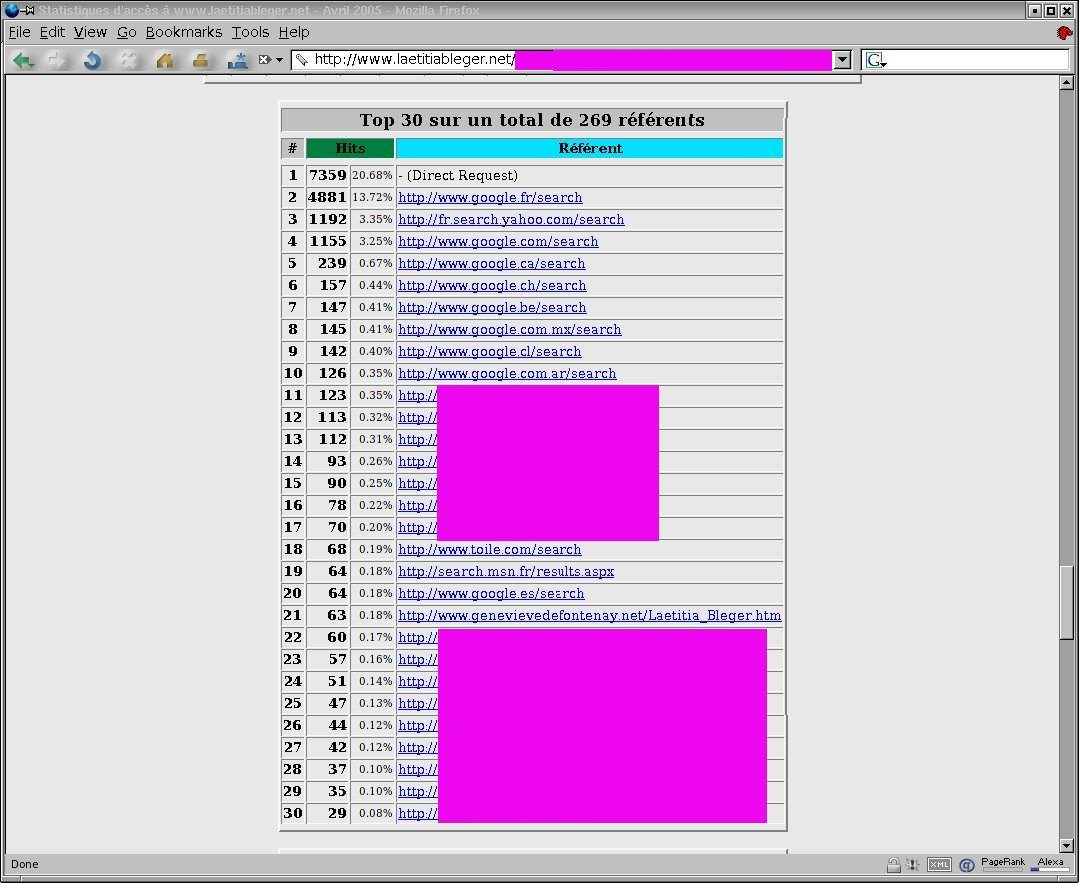Click the X tab-close toolbar icon
This screenshot has width=1079, height=883.
click(x=264, y=60)
